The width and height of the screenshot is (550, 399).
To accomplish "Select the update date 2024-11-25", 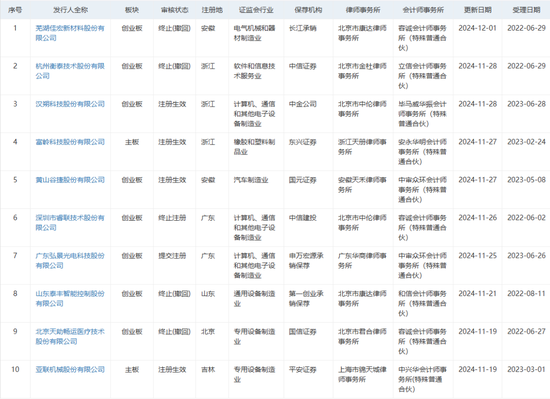I will [477, 256].
